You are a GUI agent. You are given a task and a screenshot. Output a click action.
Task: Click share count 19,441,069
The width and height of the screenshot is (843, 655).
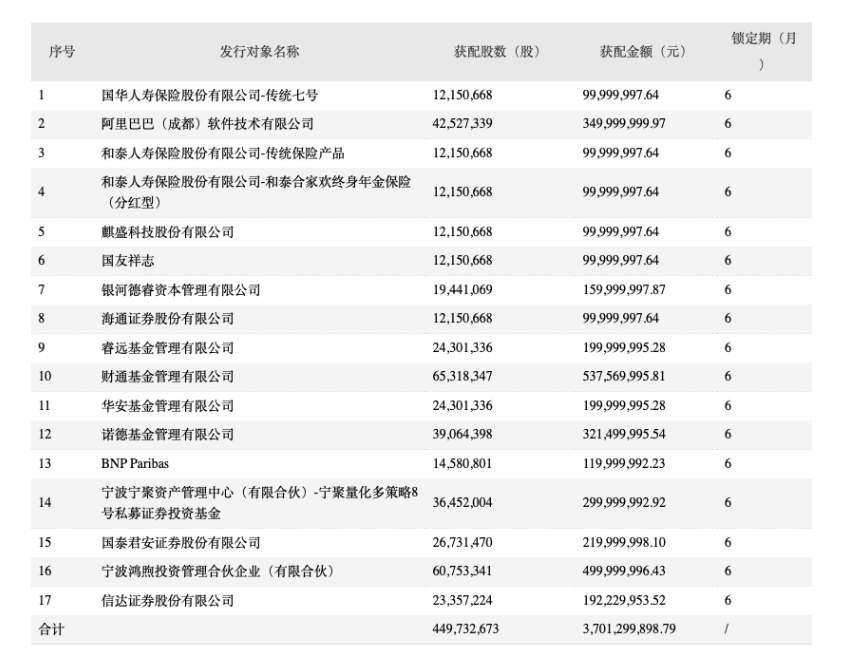(462, 290)
